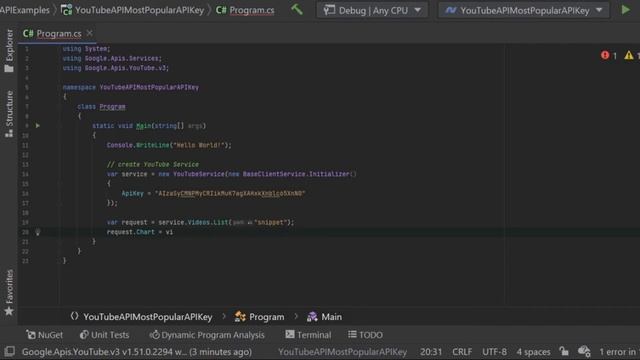Open the Structure side panel
This screenshot has width=640, height=360.
point(9,114)
